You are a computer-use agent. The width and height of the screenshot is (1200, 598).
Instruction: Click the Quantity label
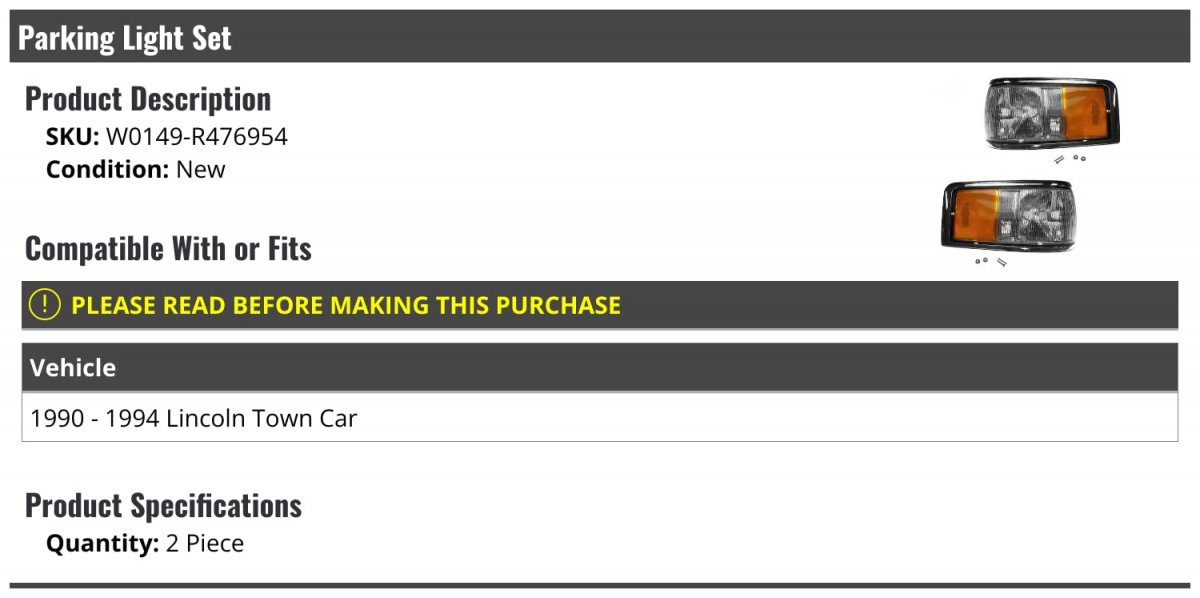point(102,543)
